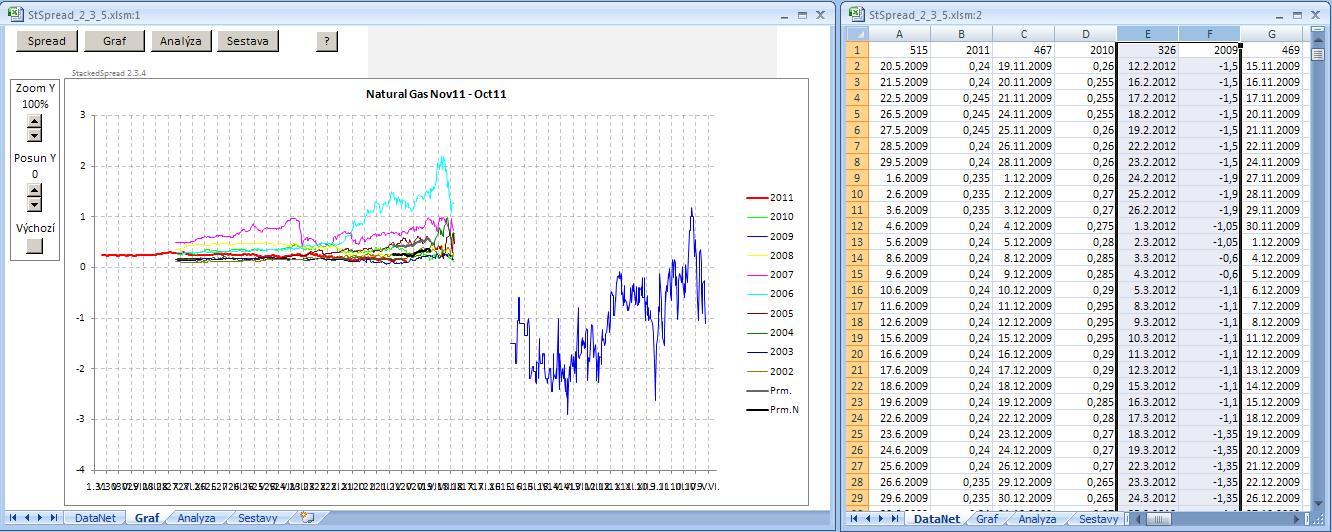The width and height of the screenshot is (1332, 532).
Task: Increase Zoom Y with the up arrow
Action: [35, 122]
